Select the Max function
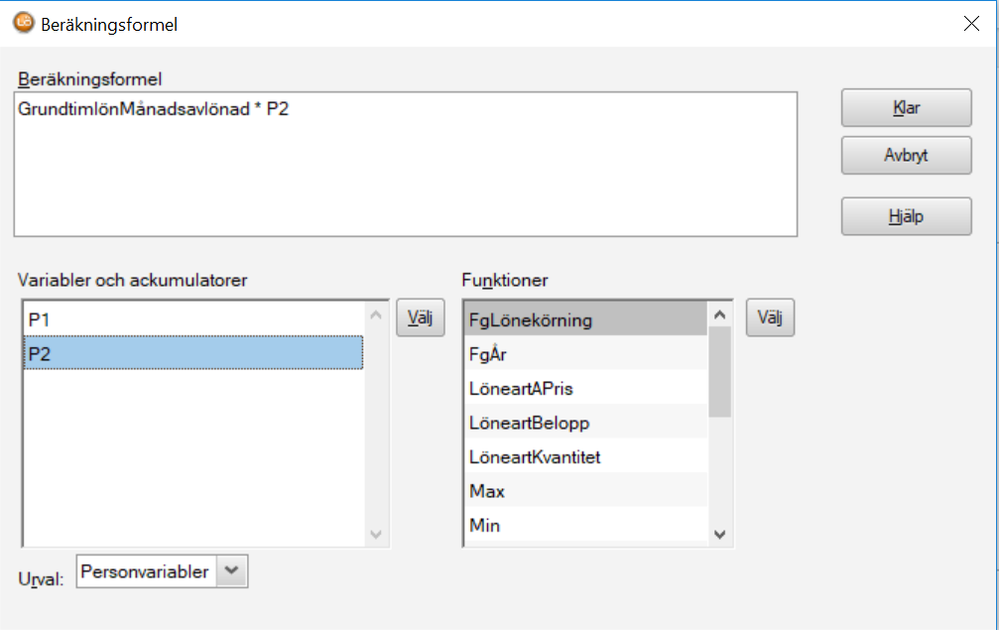Screen dimensions: 999x630 [x=585, y=491]
